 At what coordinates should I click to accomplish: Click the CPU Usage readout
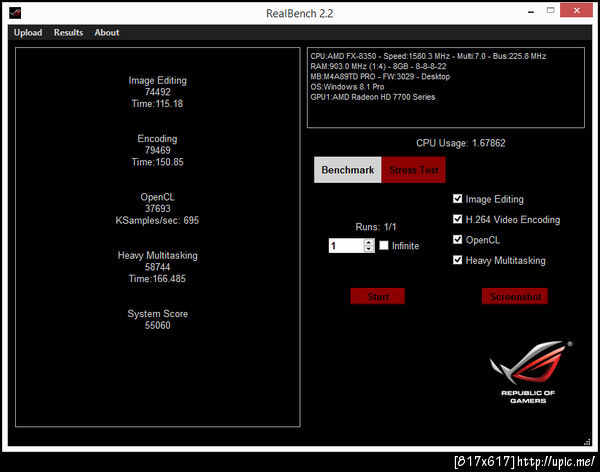(461, 143)
